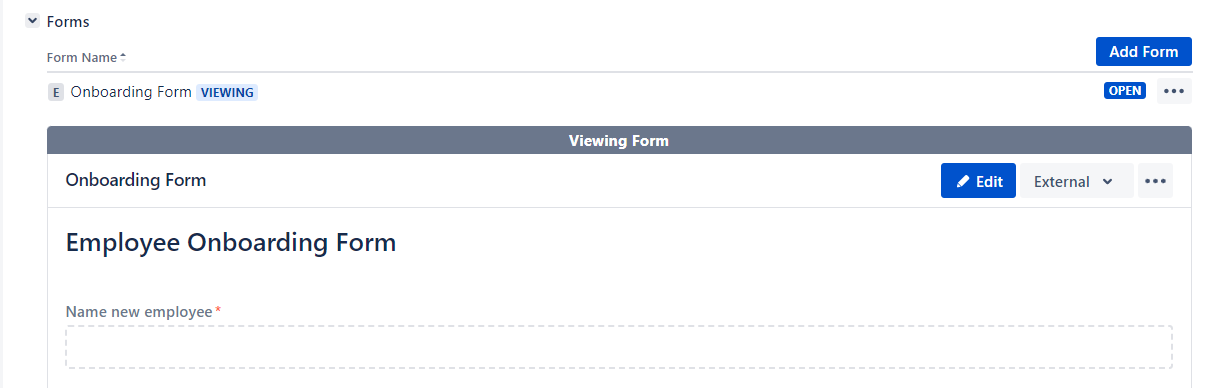Click the Edit button
This screenshot has height=388, width=1219.
[x=978, y=181]
